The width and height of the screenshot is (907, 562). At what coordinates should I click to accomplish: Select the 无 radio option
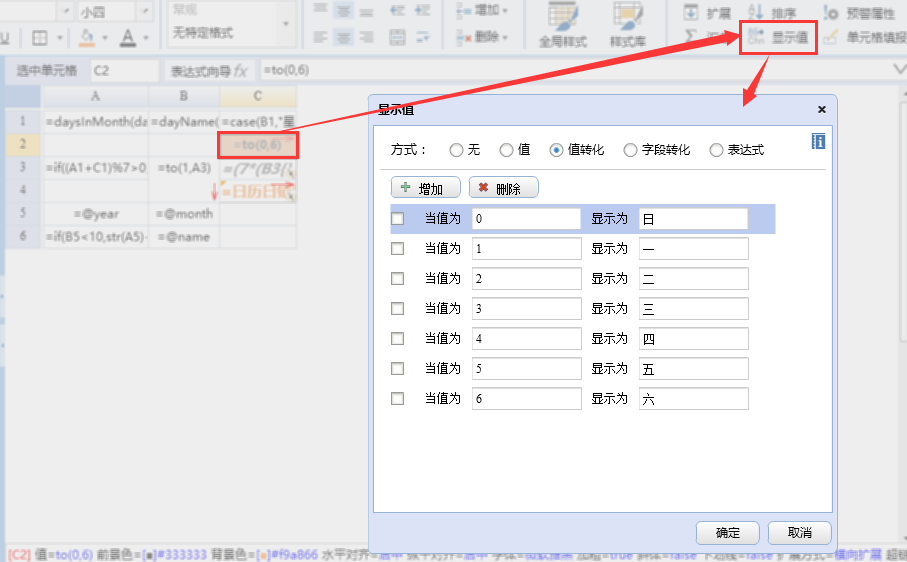pyautogui.click(x=457, y=150)
